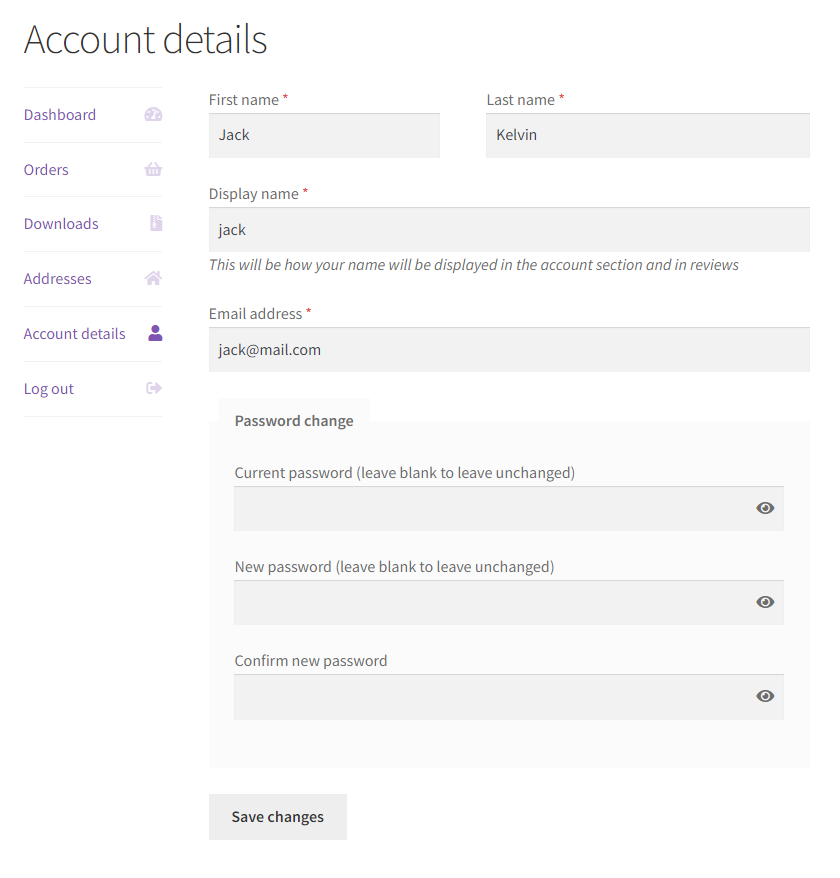Toggle visibility of the confirm new password field

coord(765,696)
